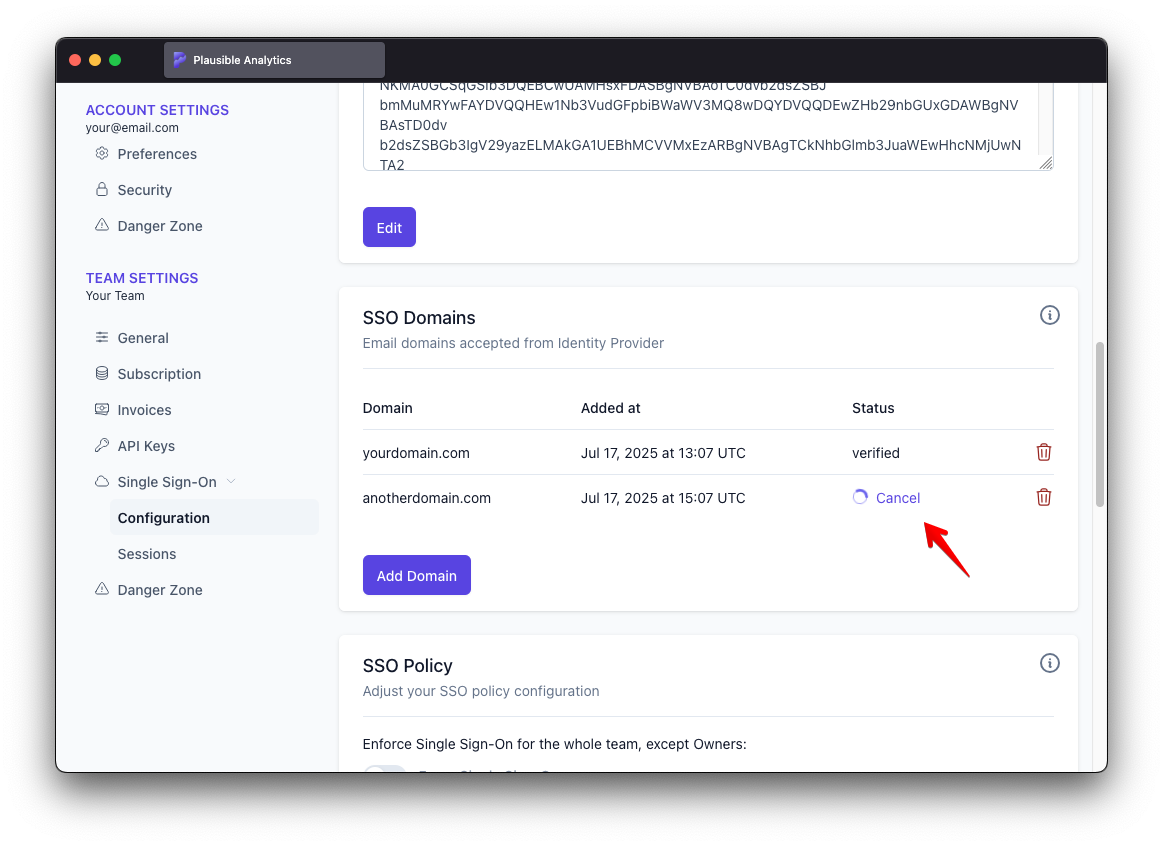
Task: Select the Subscription database icon
Action: tap(101, 373)
